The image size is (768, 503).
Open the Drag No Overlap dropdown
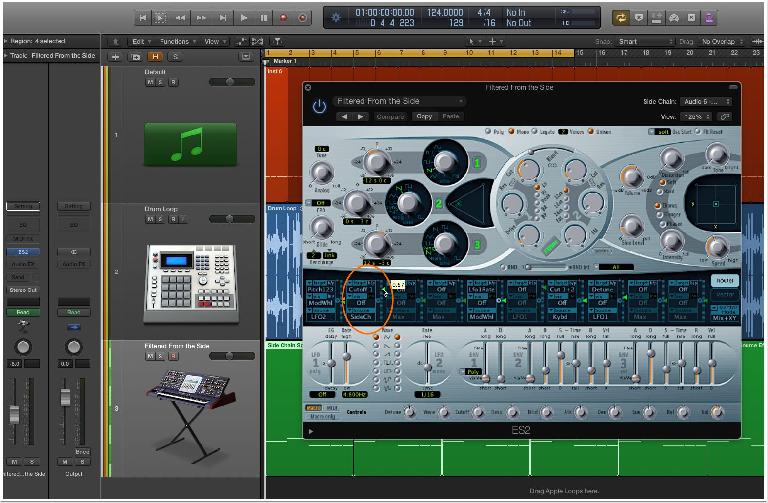coord(721,42)
